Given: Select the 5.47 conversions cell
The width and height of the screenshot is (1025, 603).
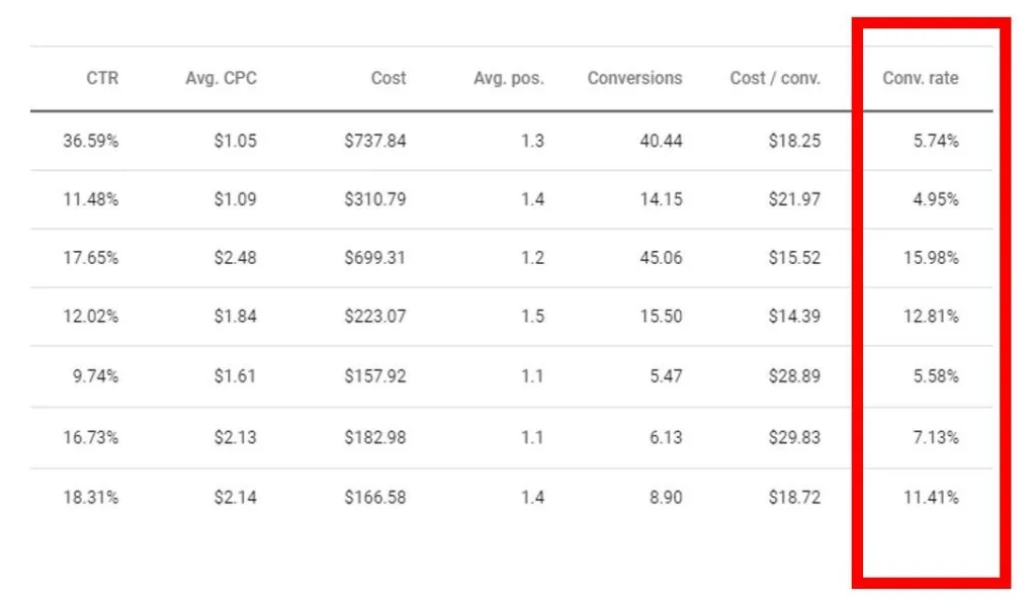Looking at the screenshot, I should coord(666,377).
